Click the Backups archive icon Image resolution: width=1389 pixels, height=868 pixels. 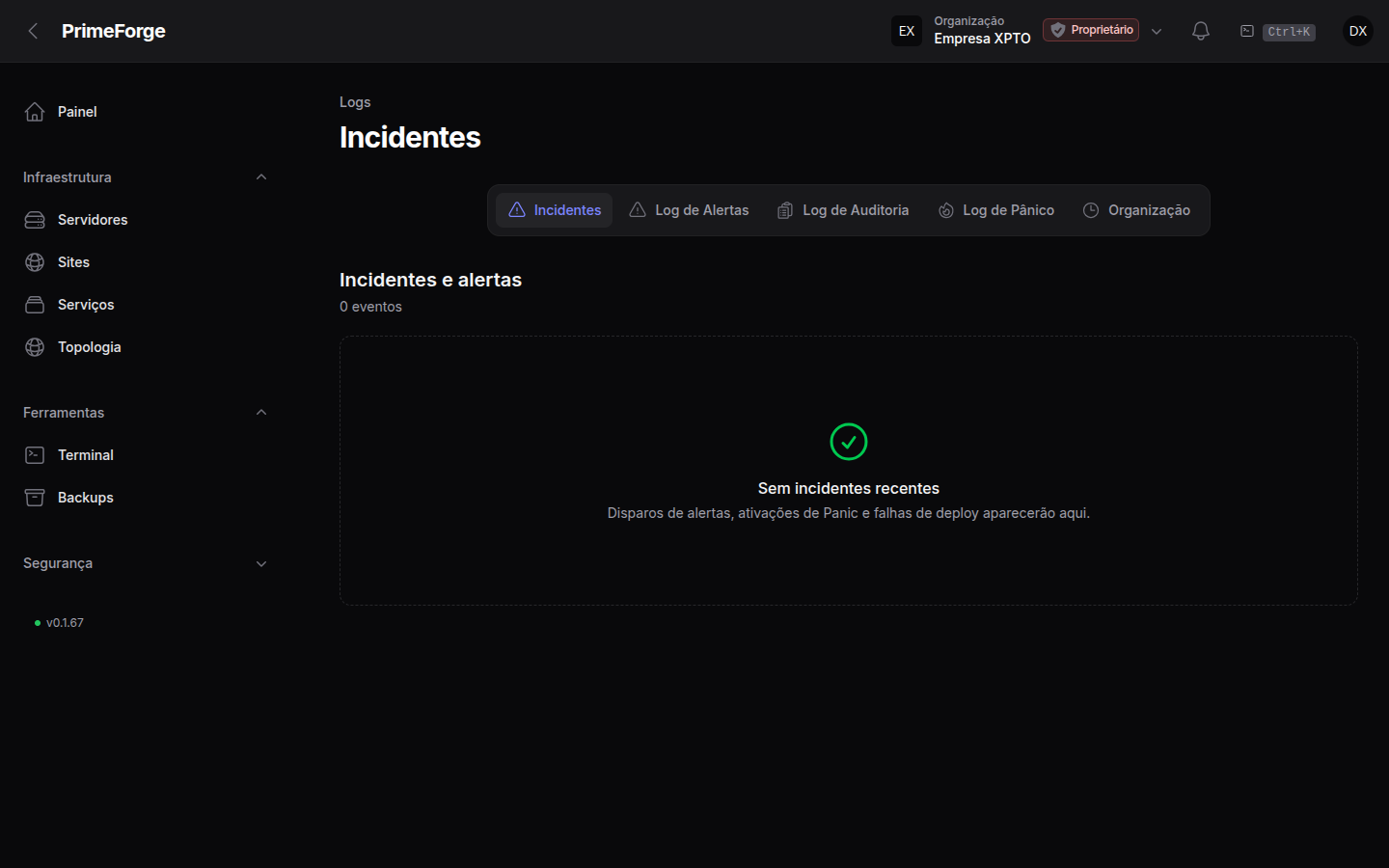tap(35, 498)
